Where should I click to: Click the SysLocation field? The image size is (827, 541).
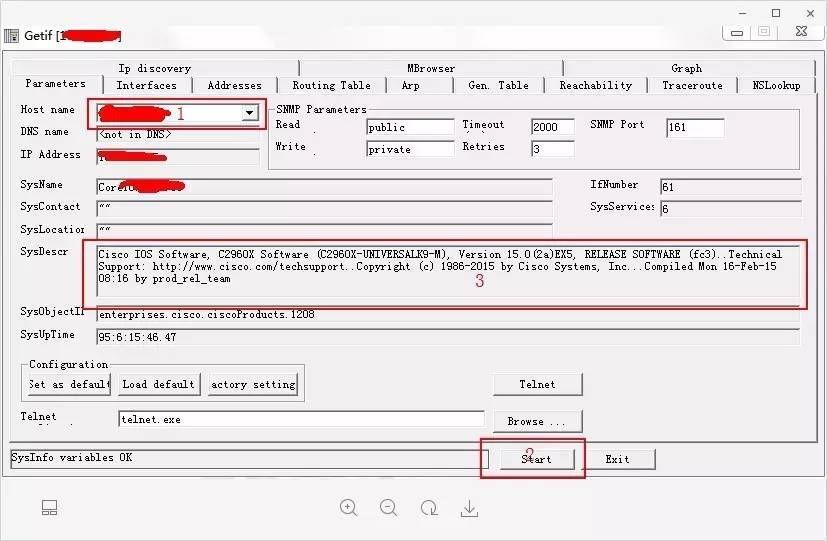[324, 230]
